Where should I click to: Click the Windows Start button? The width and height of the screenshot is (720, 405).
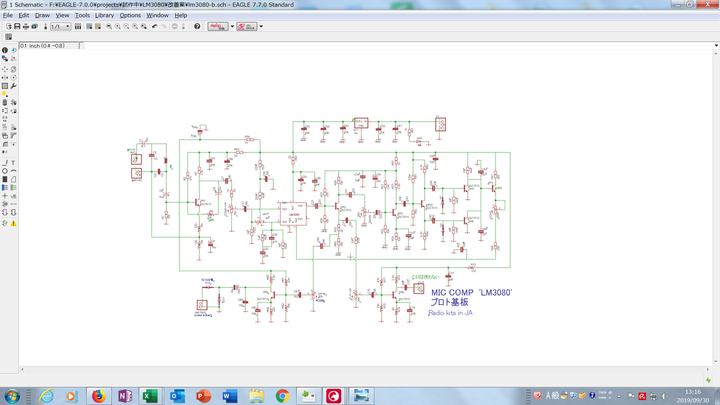pyautogui.click(x=12, y=396)
